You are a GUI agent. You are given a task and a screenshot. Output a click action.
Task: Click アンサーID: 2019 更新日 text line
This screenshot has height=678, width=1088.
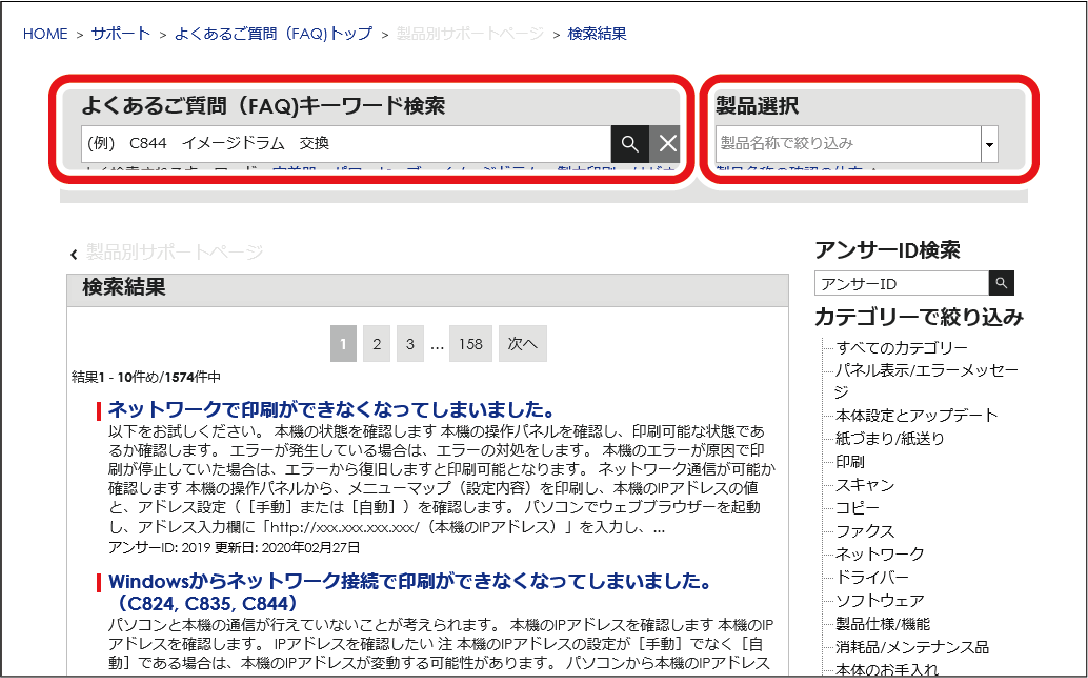(x=234, y=548)
